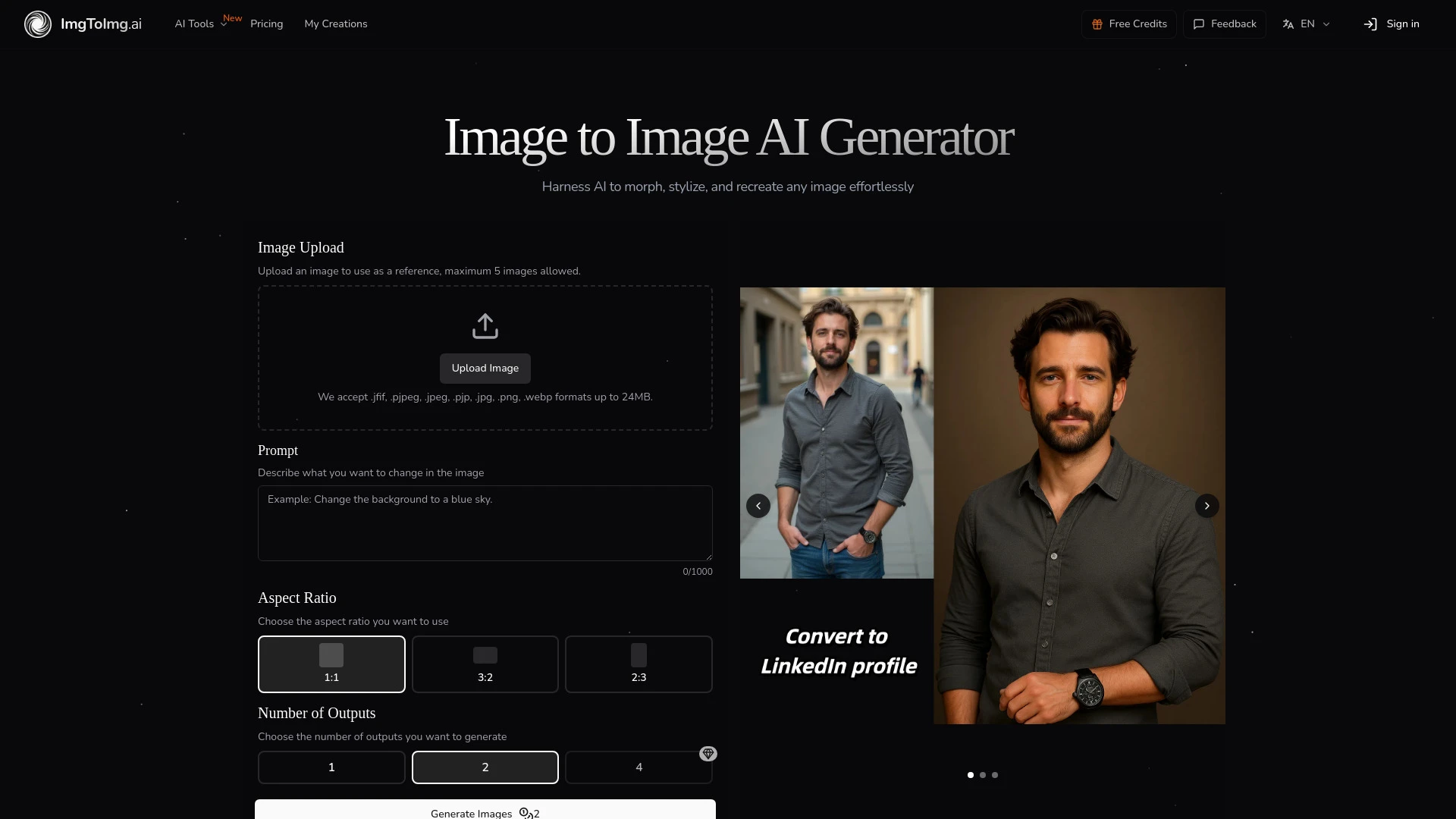Choose 1 output instead of 2
Viewport: 1456px width, 819px height.
click(x=331, y=767)
